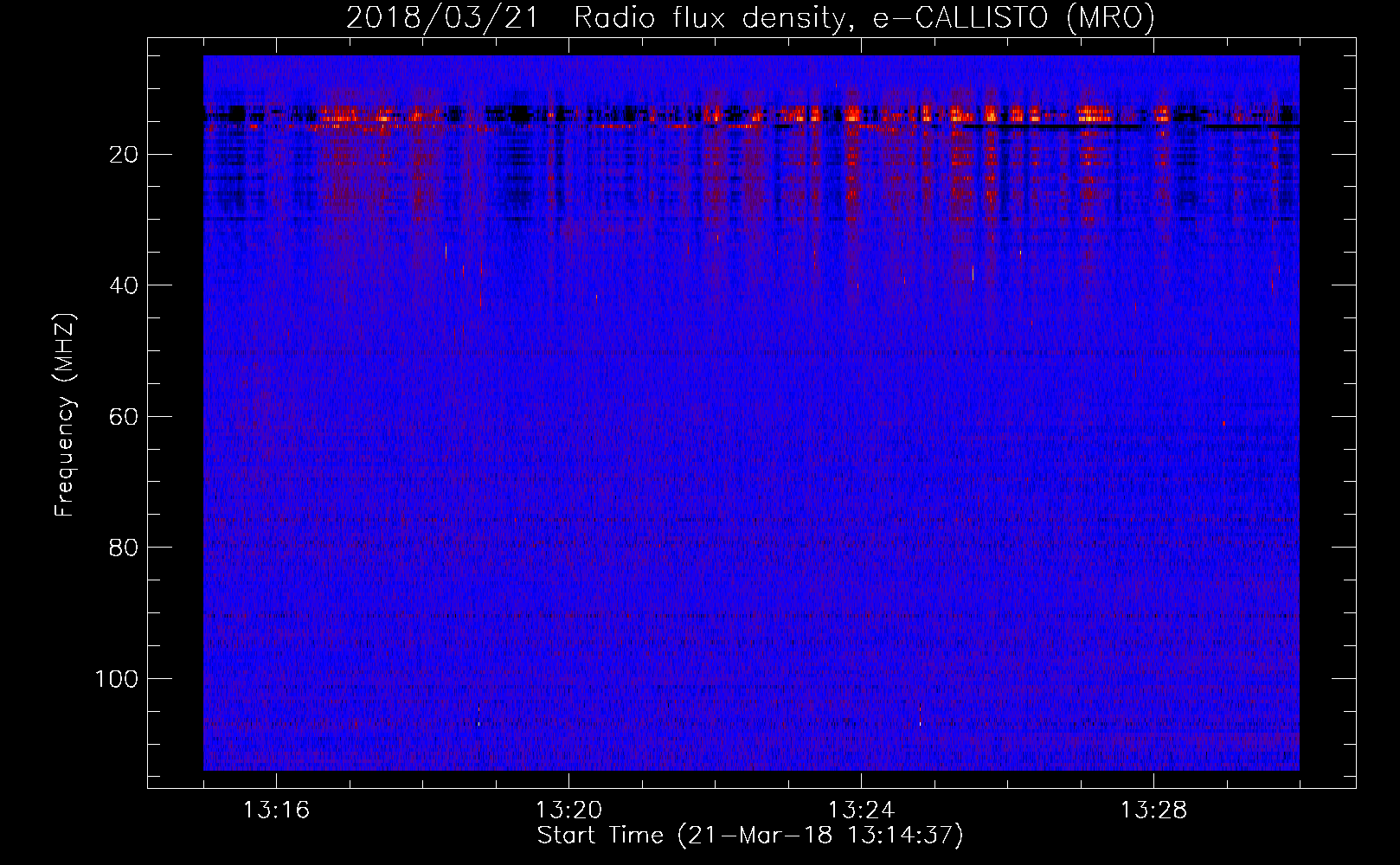Click the 40 MHz frequency tick label
The height and width of the screenshot is (865, 1400).
[x=125, y=285]
